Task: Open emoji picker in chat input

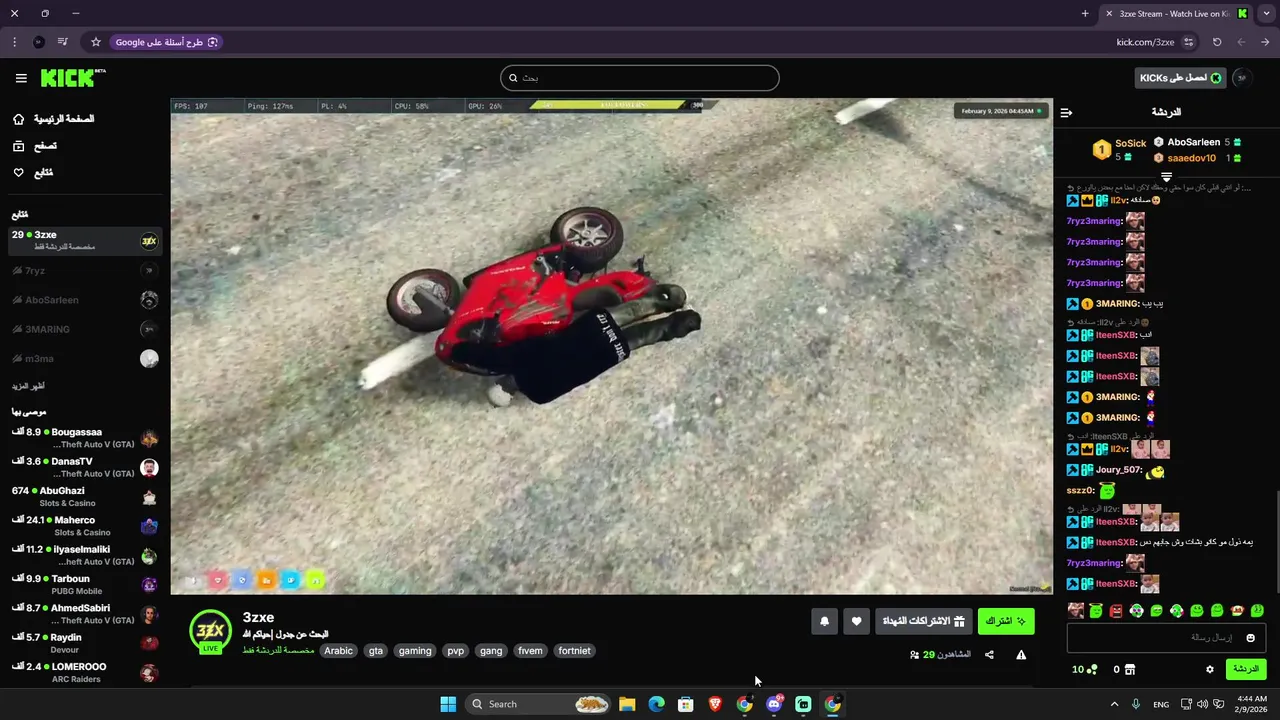Action: point(1250,638)
